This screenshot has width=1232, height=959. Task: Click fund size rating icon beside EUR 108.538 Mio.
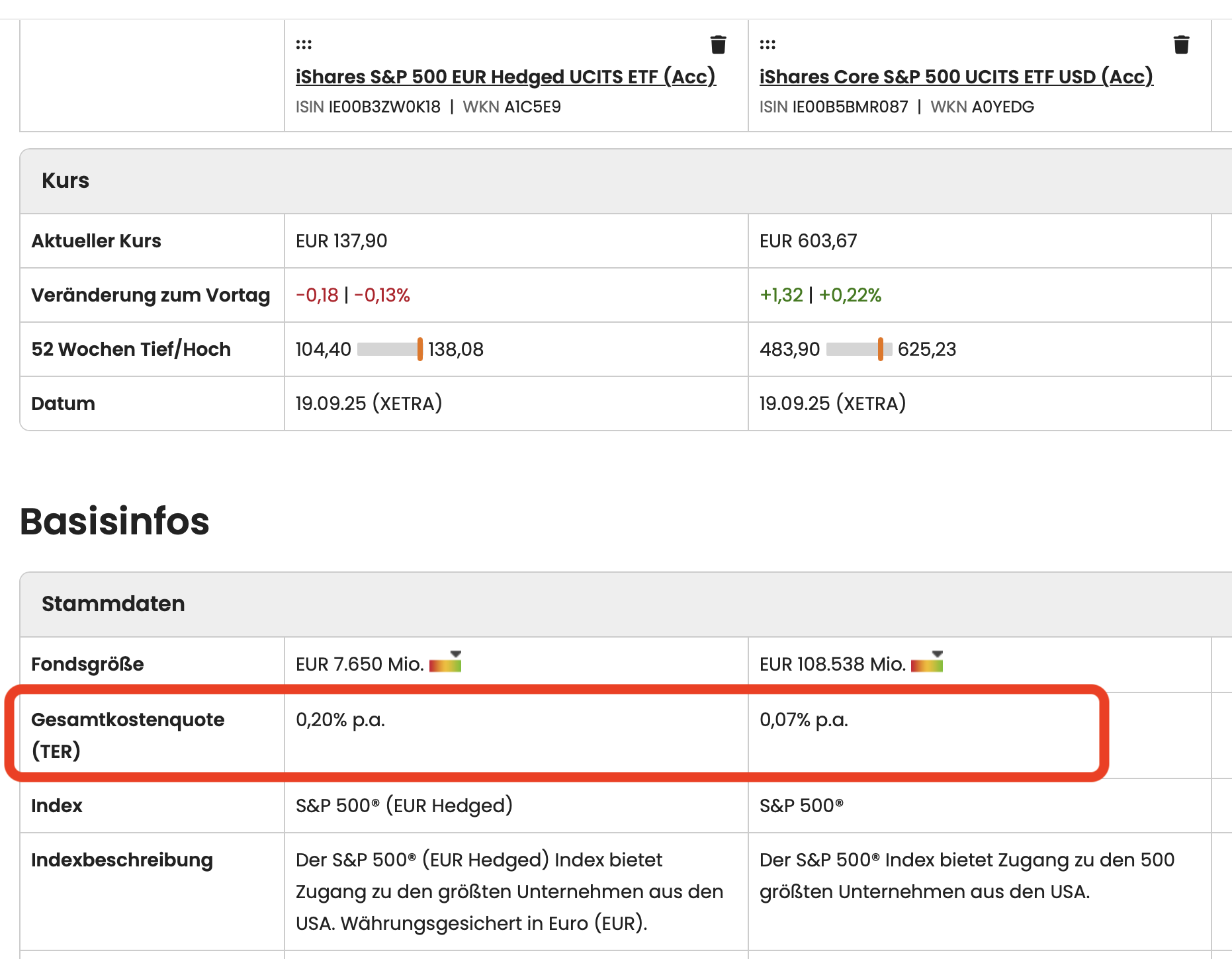tap(927, 663)
